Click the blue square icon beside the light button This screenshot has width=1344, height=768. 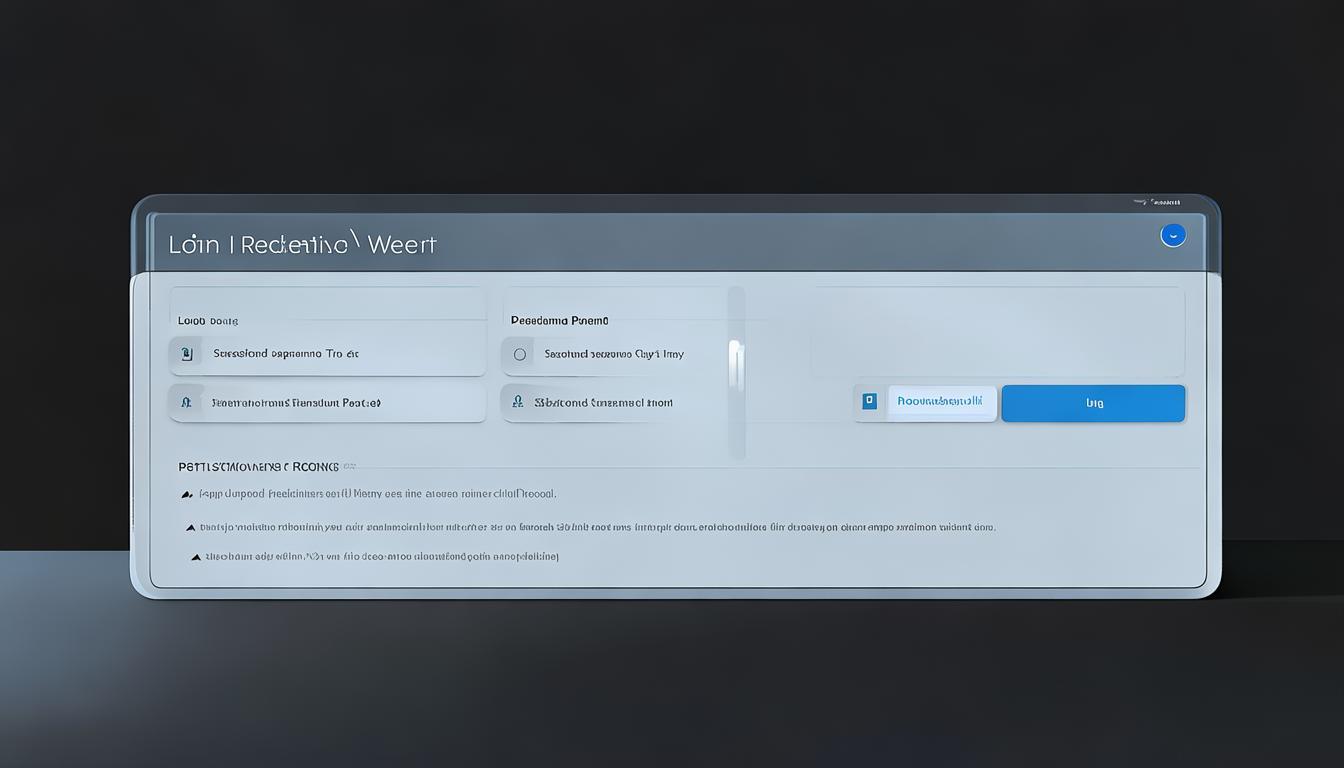[x=869, y=402]
